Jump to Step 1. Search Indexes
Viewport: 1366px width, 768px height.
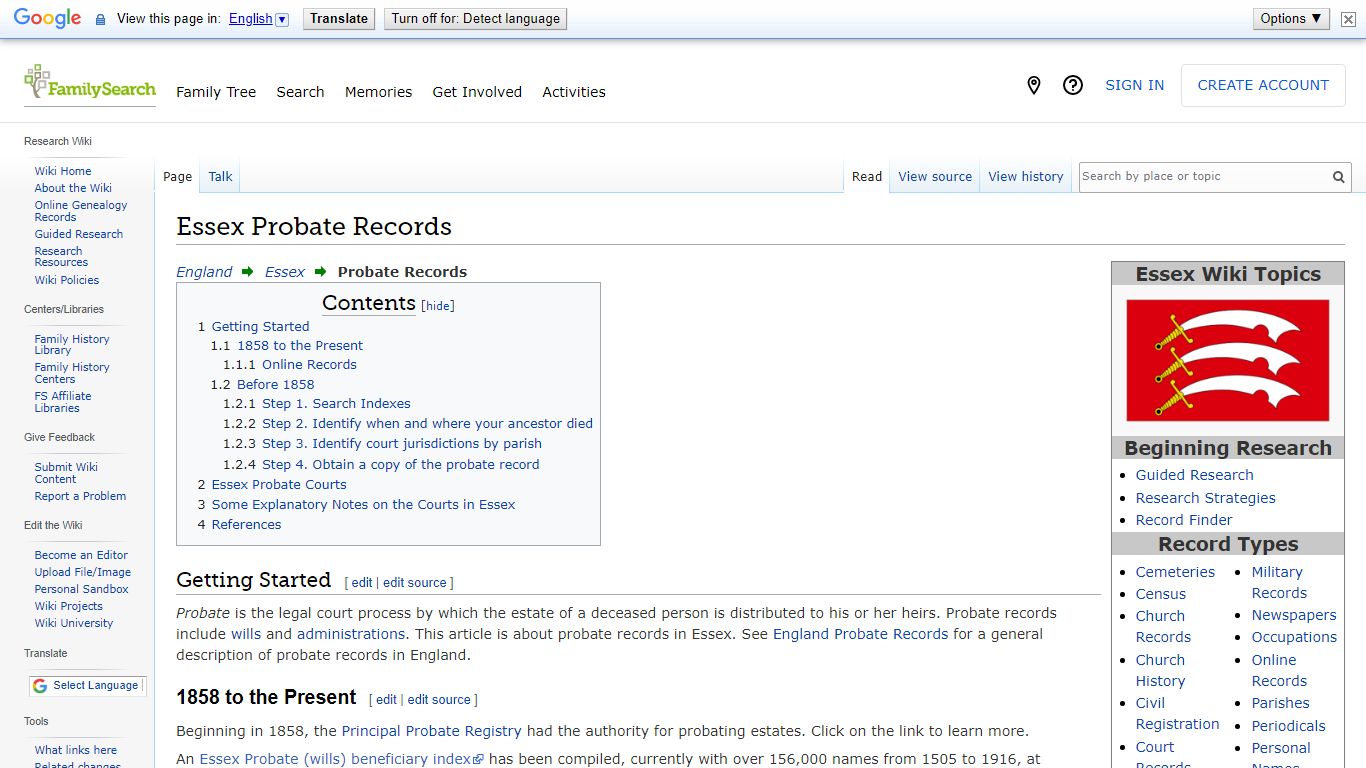[x=336, y=404]
